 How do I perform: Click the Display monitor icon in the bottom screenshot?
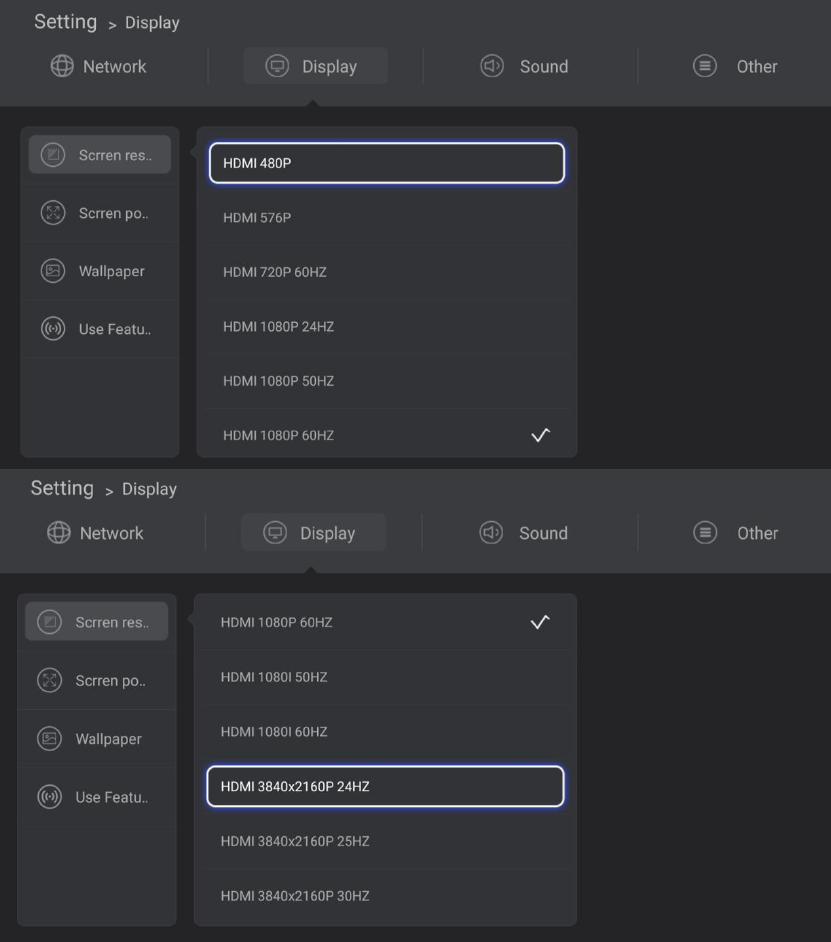pos(275,533)
